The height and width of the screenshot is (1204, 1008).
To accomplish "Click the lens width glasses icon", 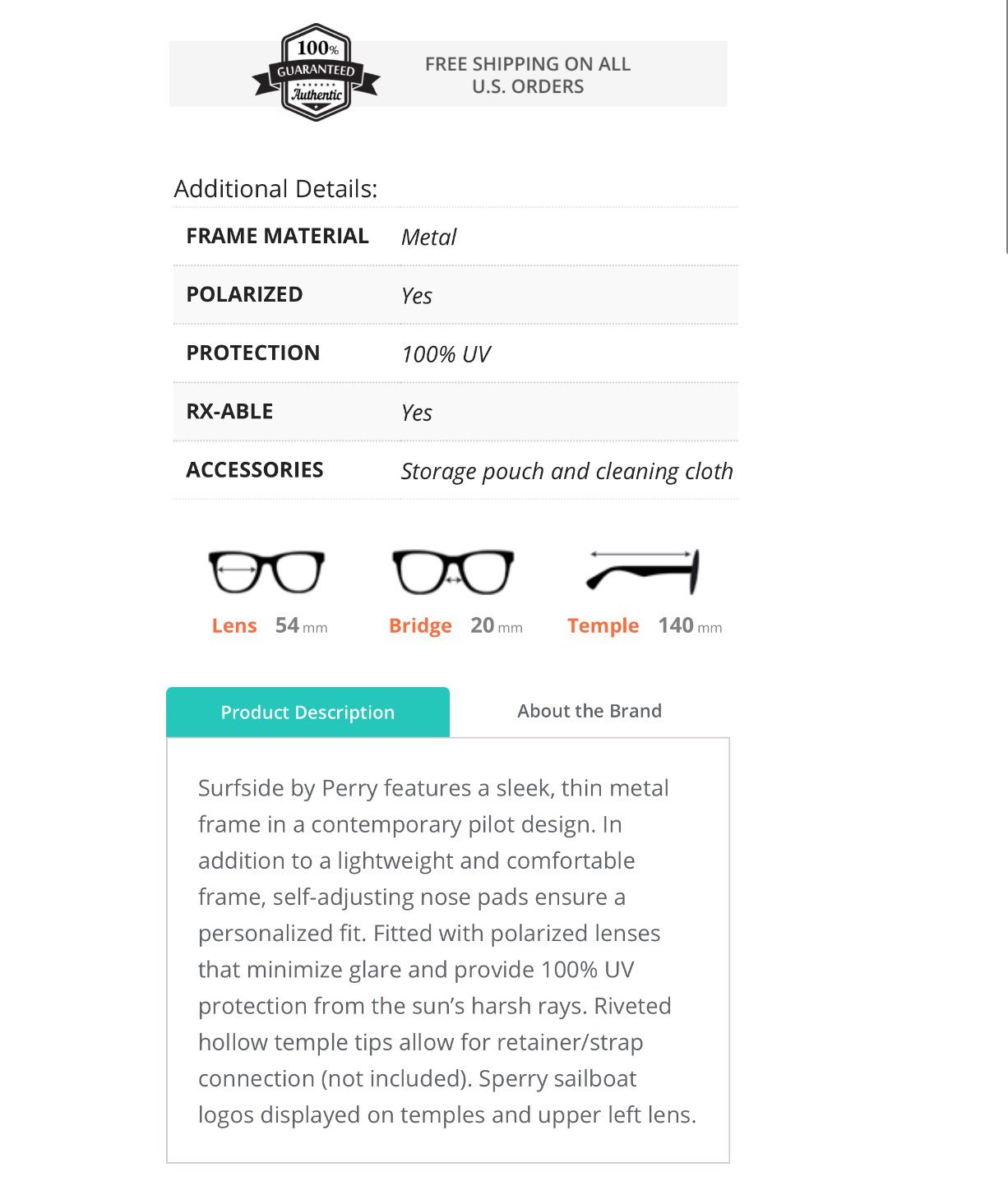I will pyautogui.click(x=266, y=571).
